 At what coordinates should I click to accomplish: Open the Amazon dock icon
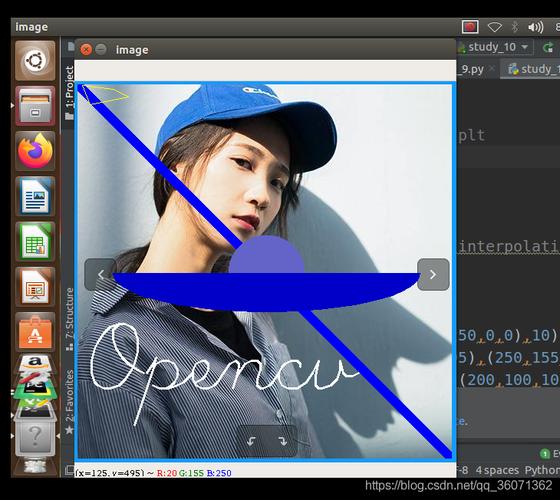point(35,363)
